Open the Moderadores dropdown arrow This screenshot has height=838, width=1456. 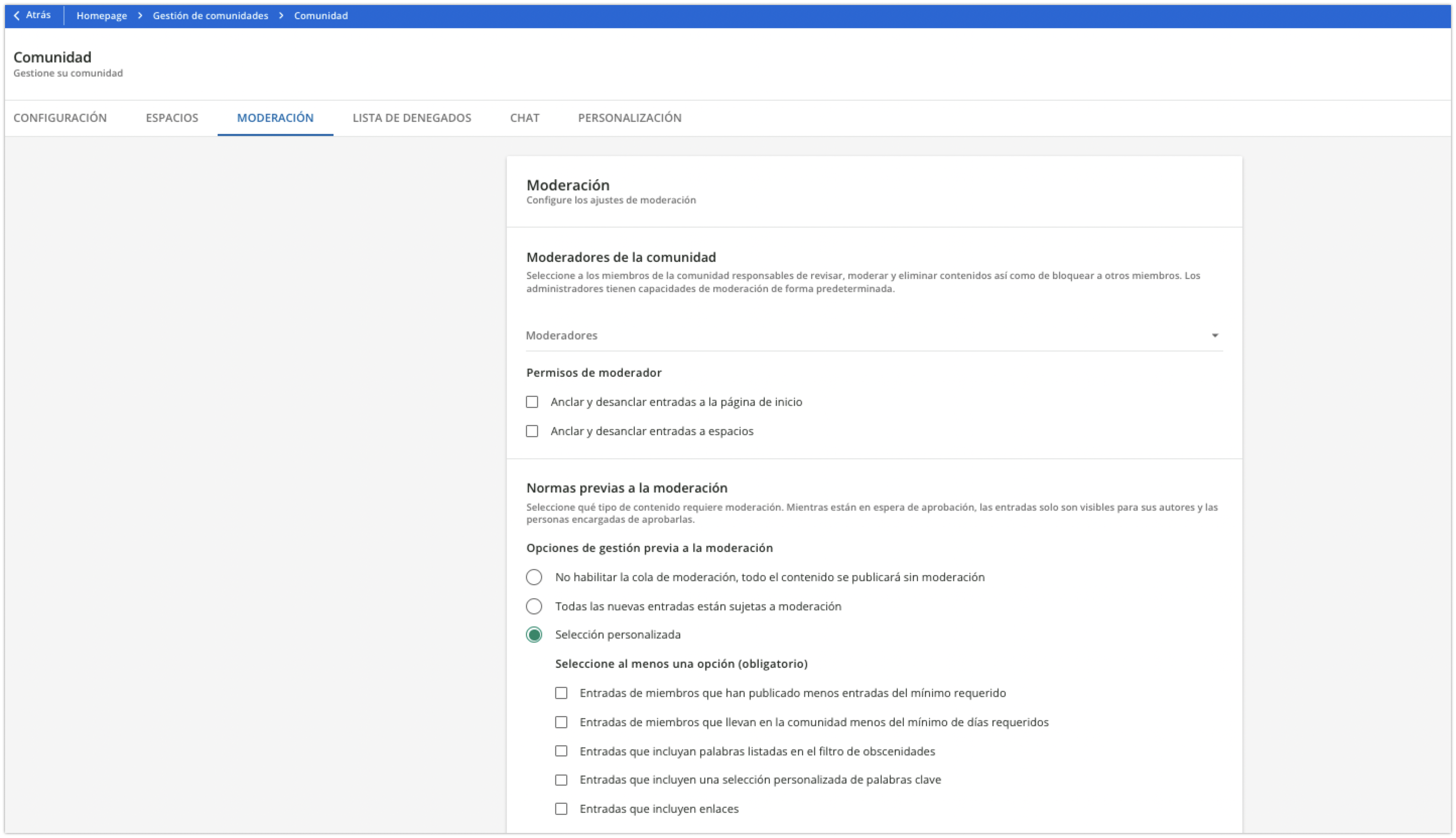(1214, 335)
